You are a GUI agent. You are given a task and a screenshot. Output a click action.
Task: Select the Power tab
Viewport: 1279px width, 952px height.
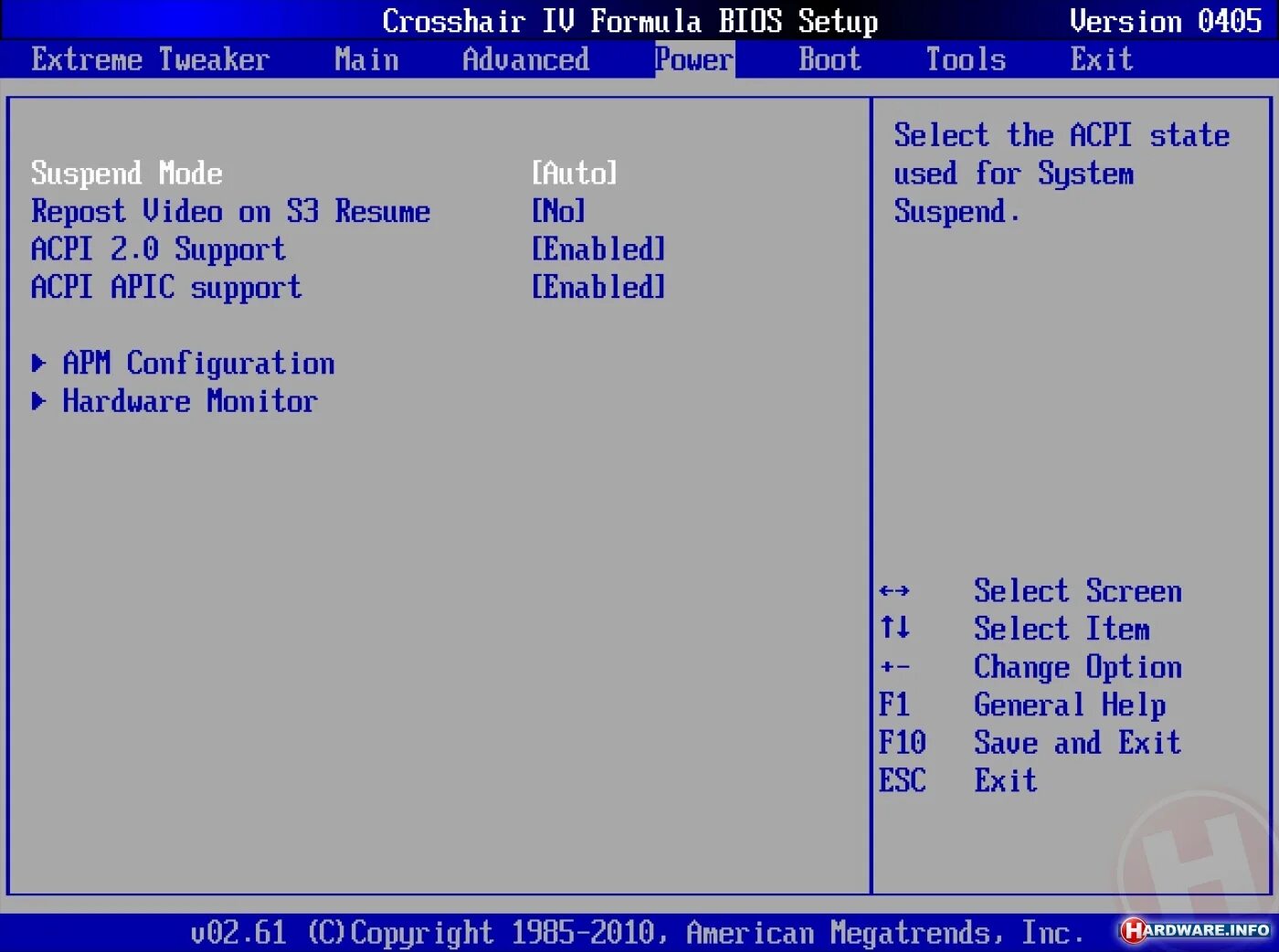(x=694, y=59)
